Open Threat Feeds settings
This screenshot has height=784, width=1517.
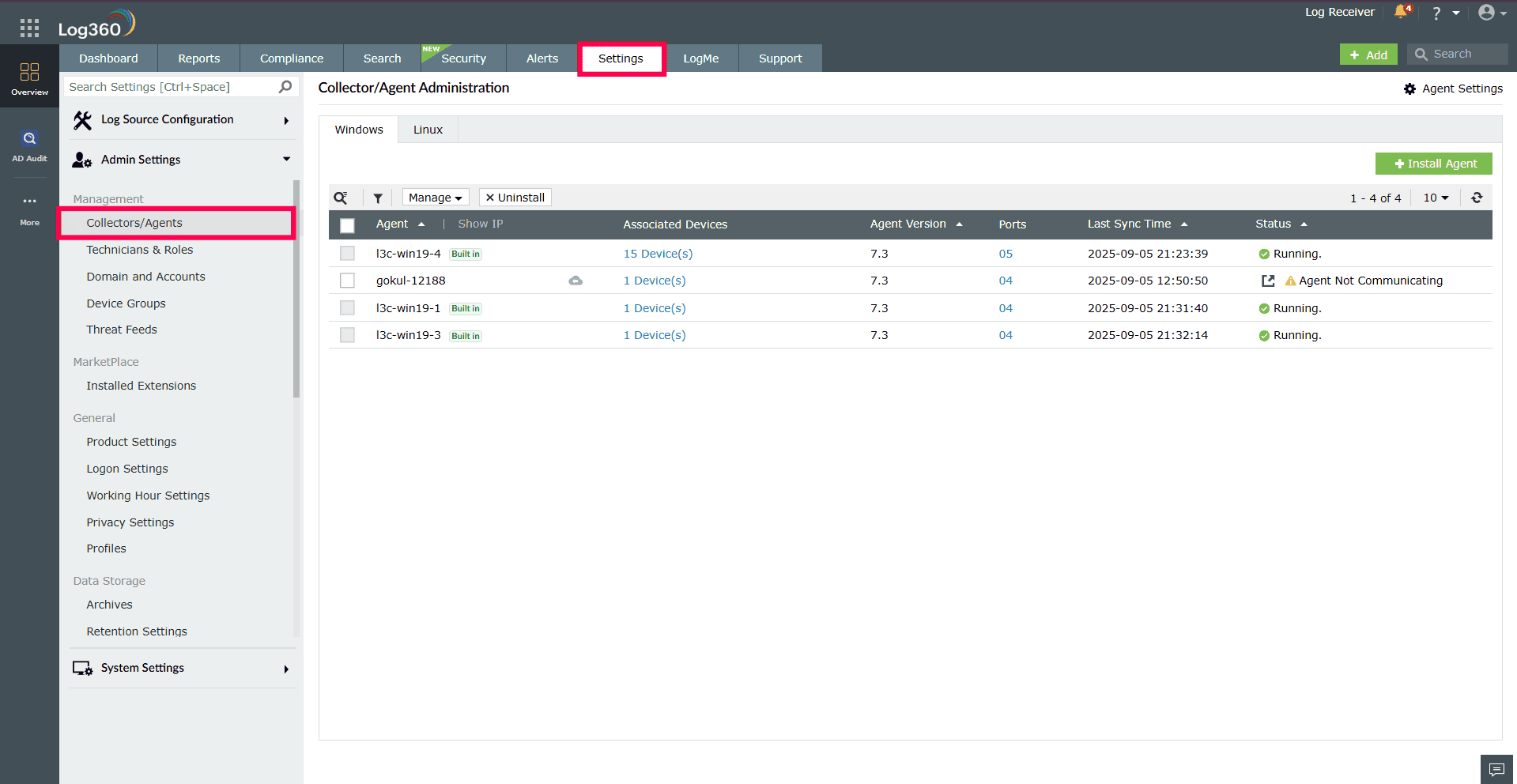pos(122,330)
